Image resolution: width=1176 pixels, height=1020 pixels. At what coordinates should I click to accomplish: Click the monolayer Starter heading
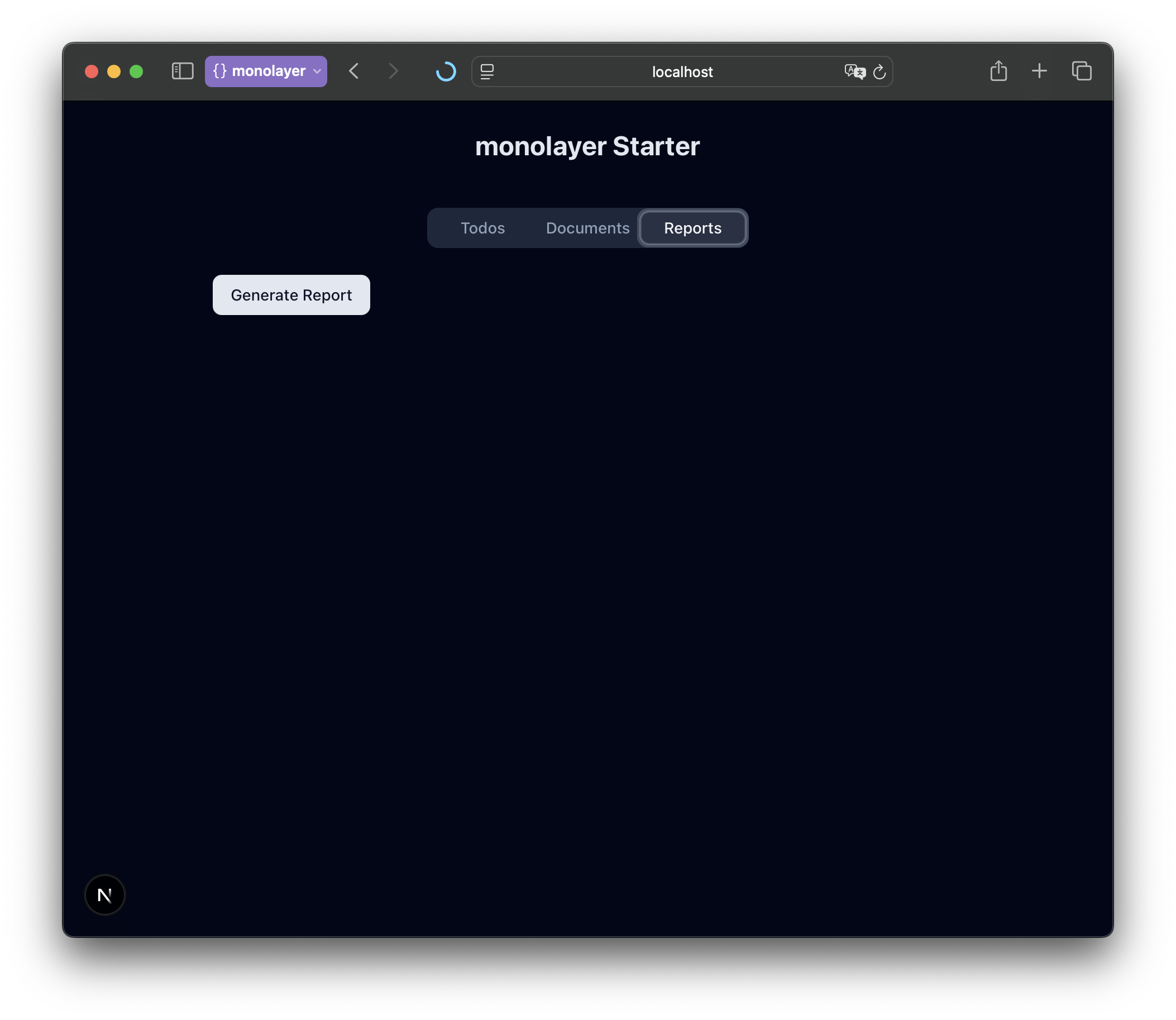587,146
